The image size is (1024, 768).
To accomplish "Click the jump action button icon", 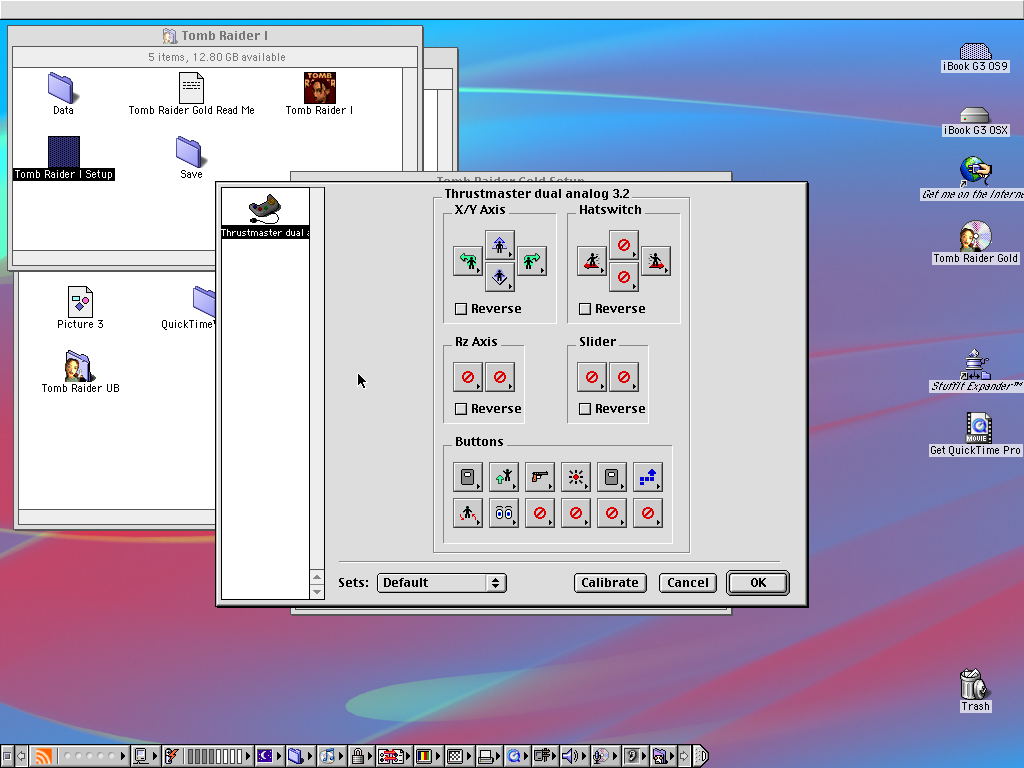I will point(503,478).
